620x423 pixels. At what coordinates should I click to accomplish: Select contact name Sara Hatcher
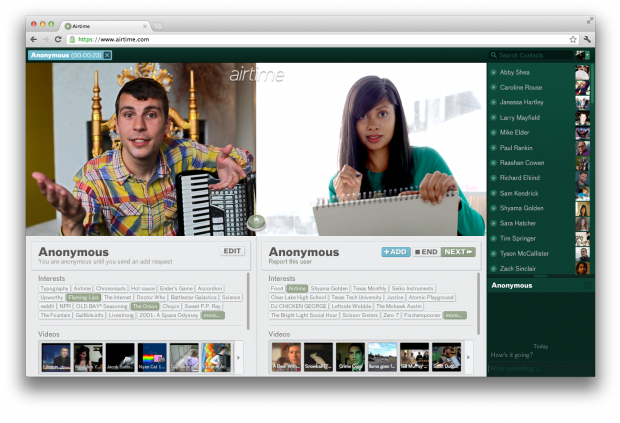(518, 223)
